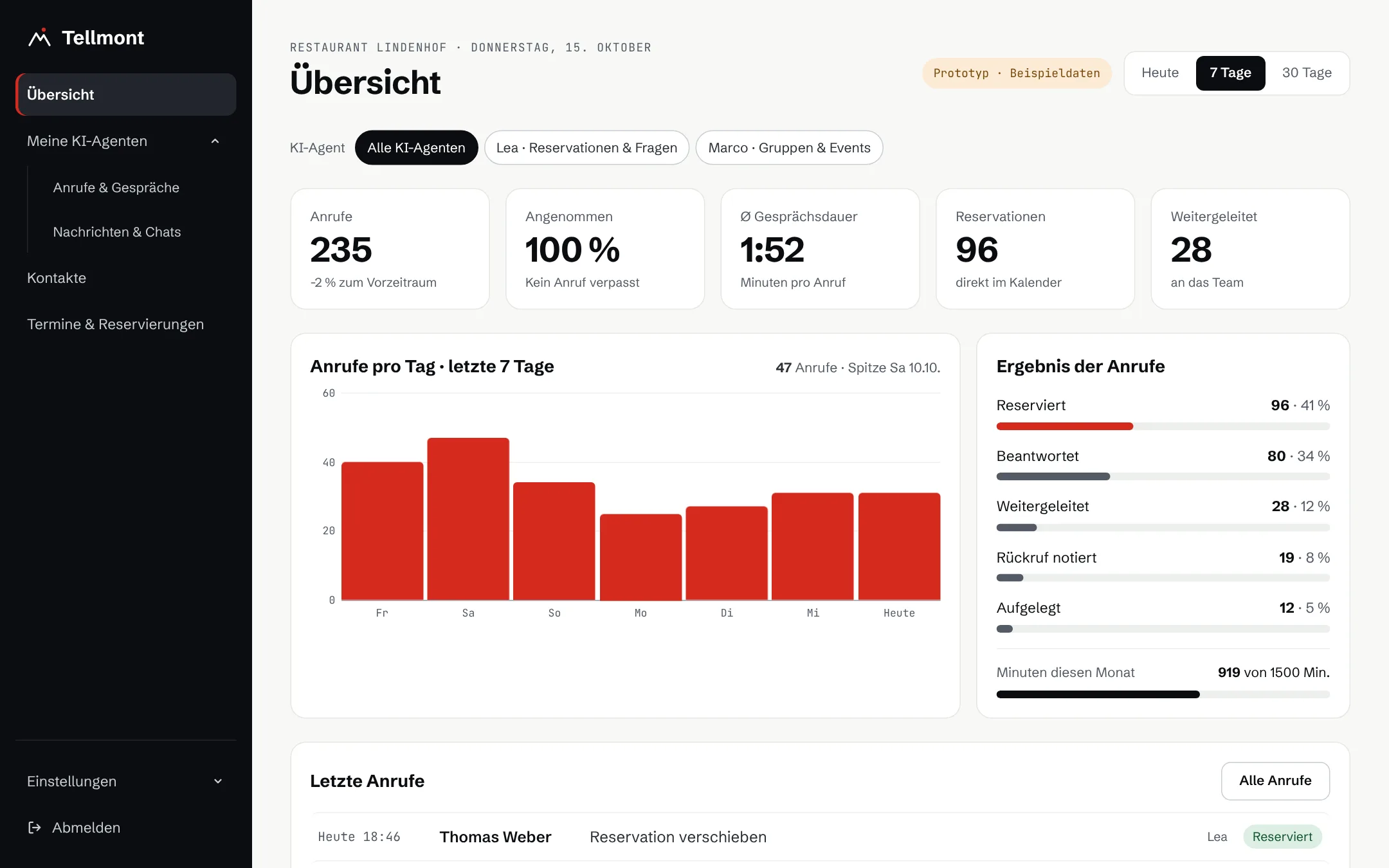Viewport: 1389px width, 868px height.
Task: Select the 7 Tage time range
Action: (1230, 73)
